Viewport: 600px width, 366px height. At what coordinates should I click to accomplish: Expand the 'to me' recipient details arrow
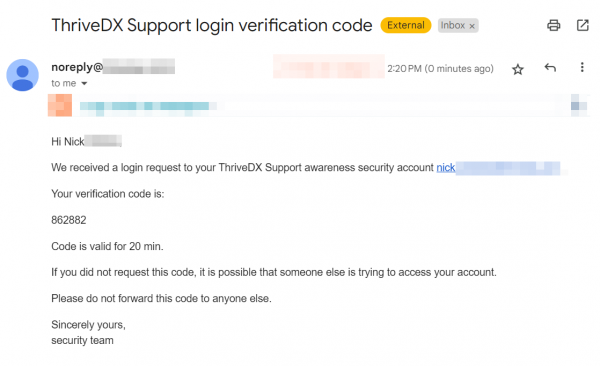[x=84, y=83]
